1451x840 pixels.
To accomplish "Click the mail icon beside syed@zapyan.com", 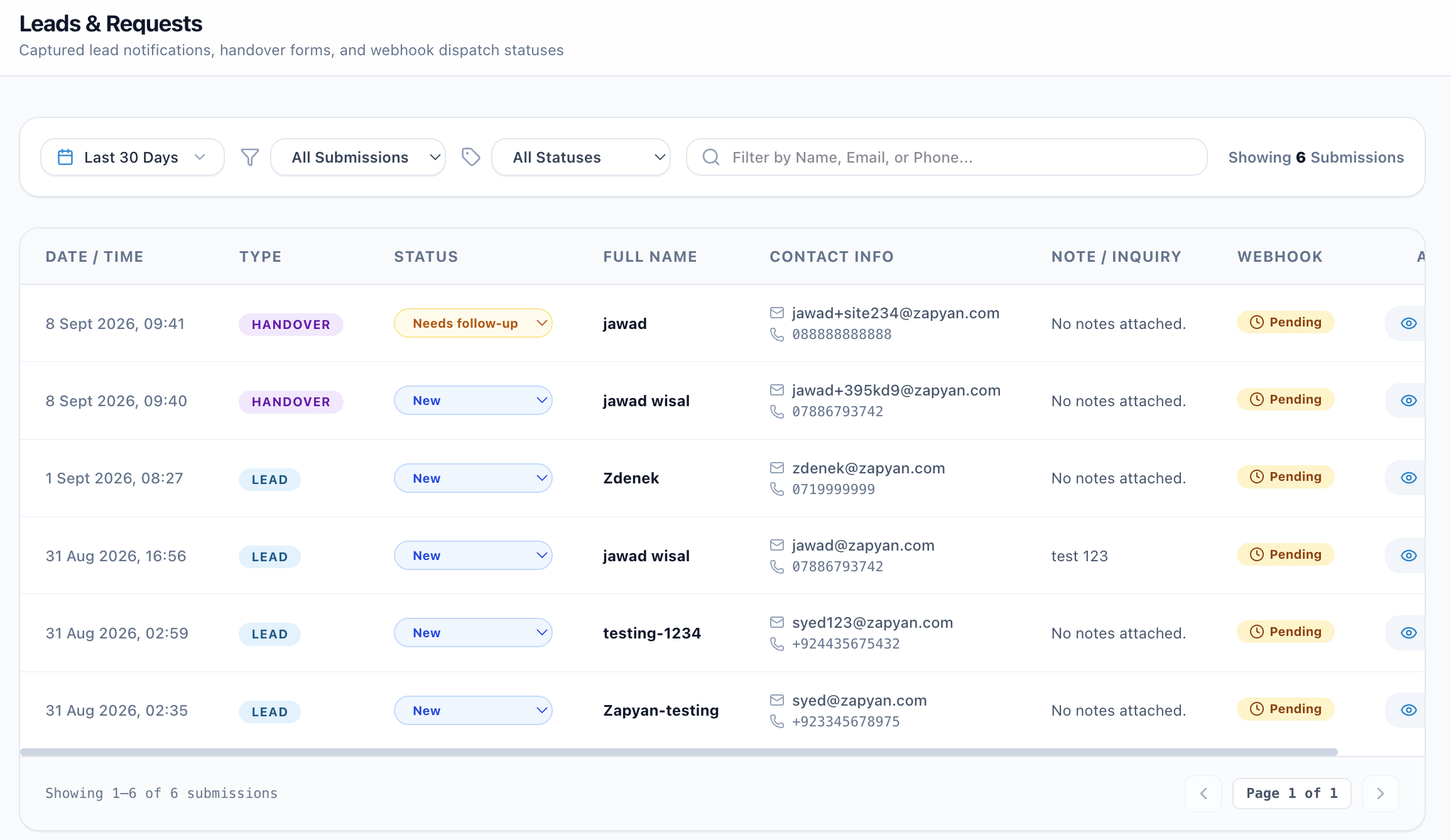I will [x=777, y=700].
